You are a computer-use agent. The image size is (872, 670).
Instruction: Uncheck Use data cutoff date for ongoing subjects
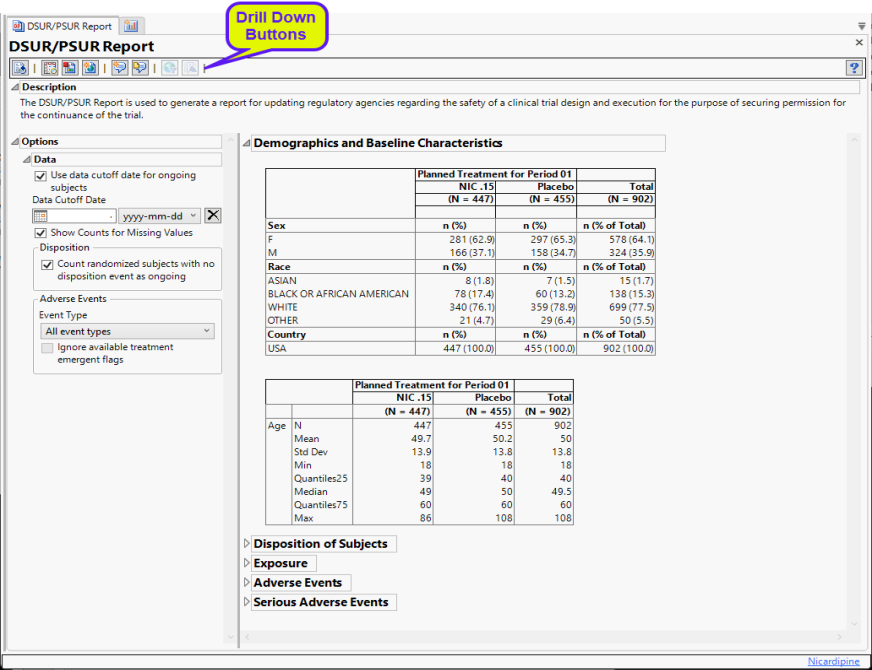point(41,175)
